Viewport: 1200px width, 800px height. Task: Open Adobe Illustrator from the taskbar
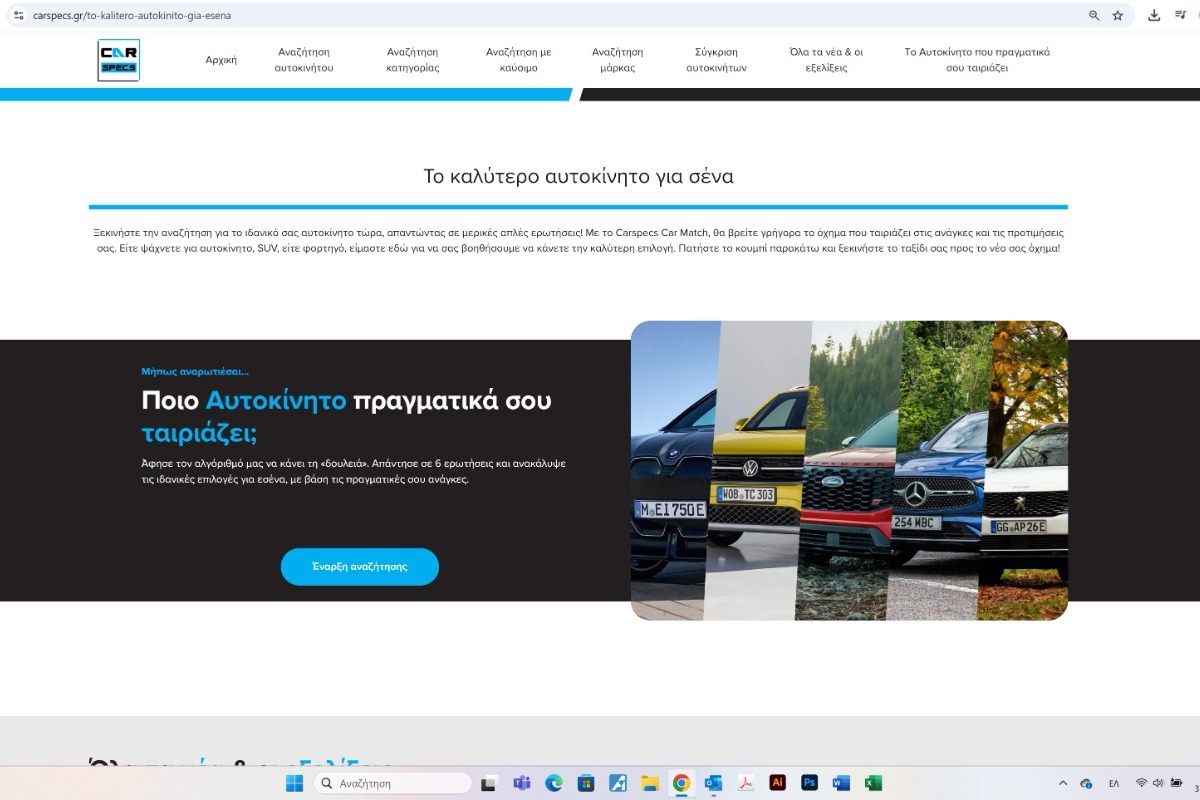[777, 783]
